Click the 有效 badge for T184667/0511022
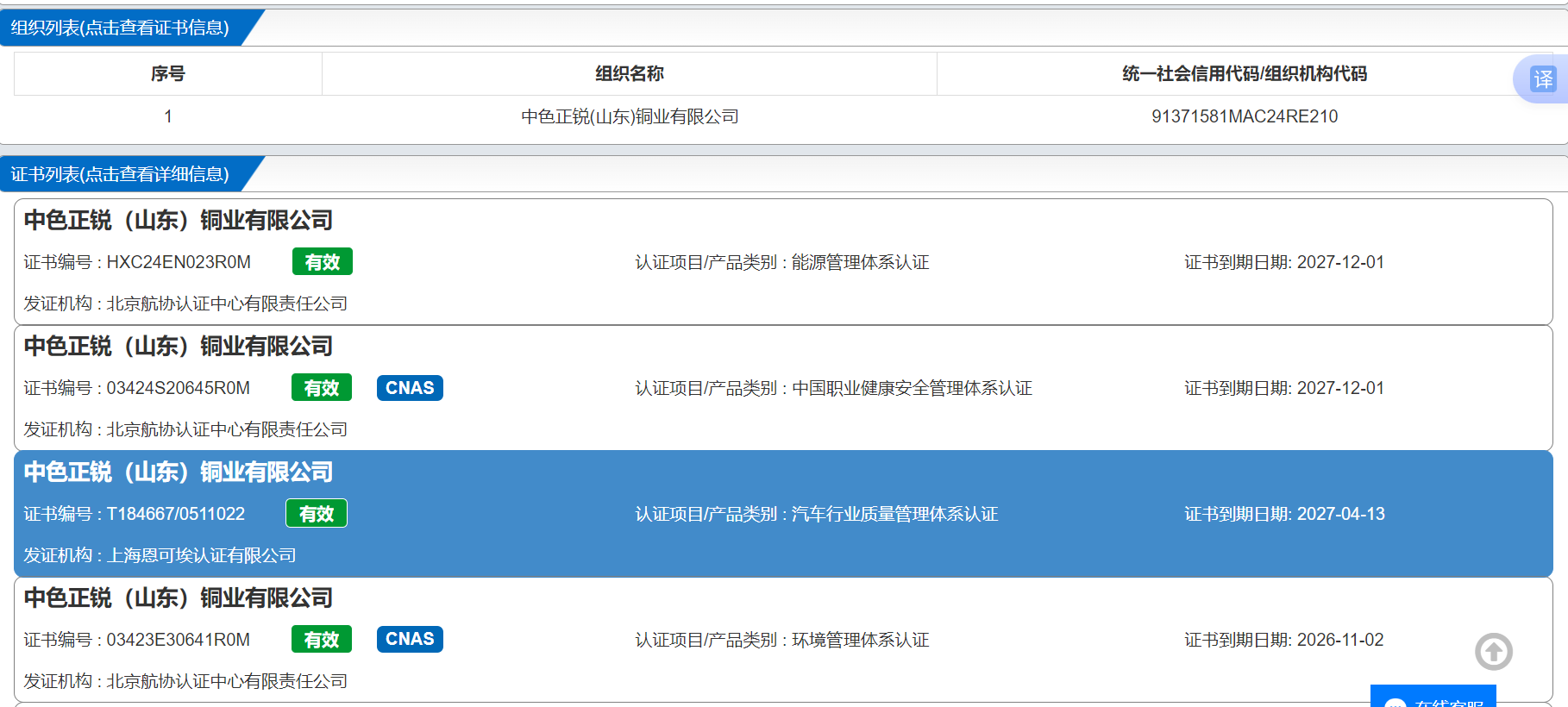Viewport: 1568px width, 707px height. [x=317, y=514]
